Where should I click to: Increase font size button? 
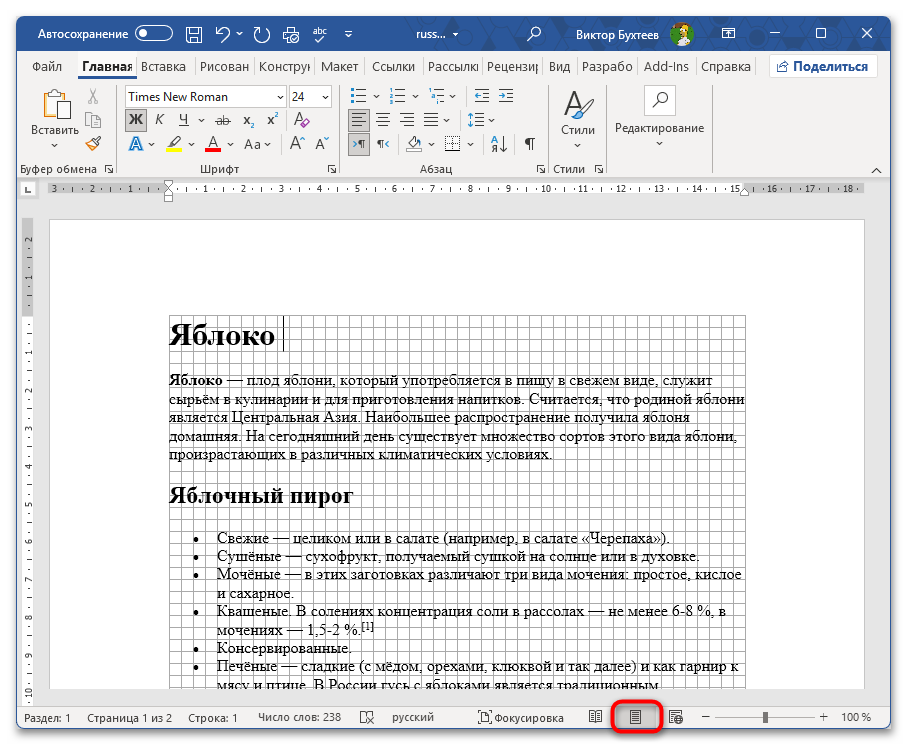tap(297, 143)
